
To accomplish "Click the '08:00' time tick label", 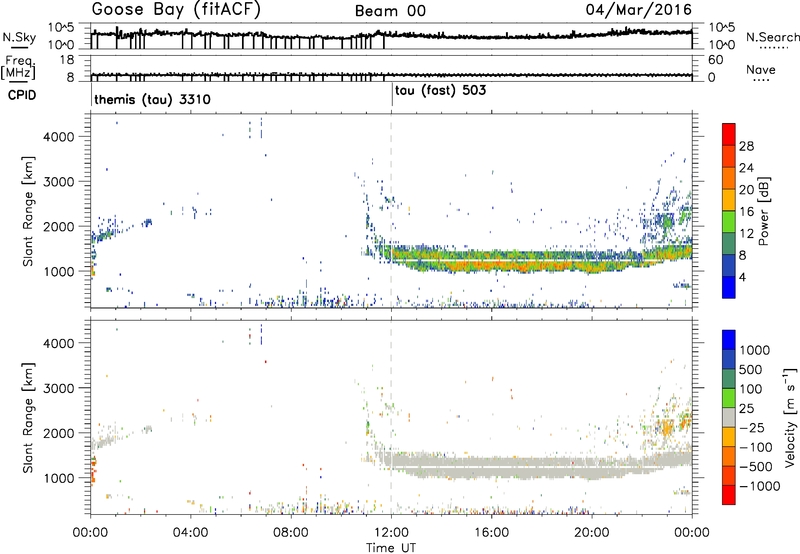I will click(291, 533).
